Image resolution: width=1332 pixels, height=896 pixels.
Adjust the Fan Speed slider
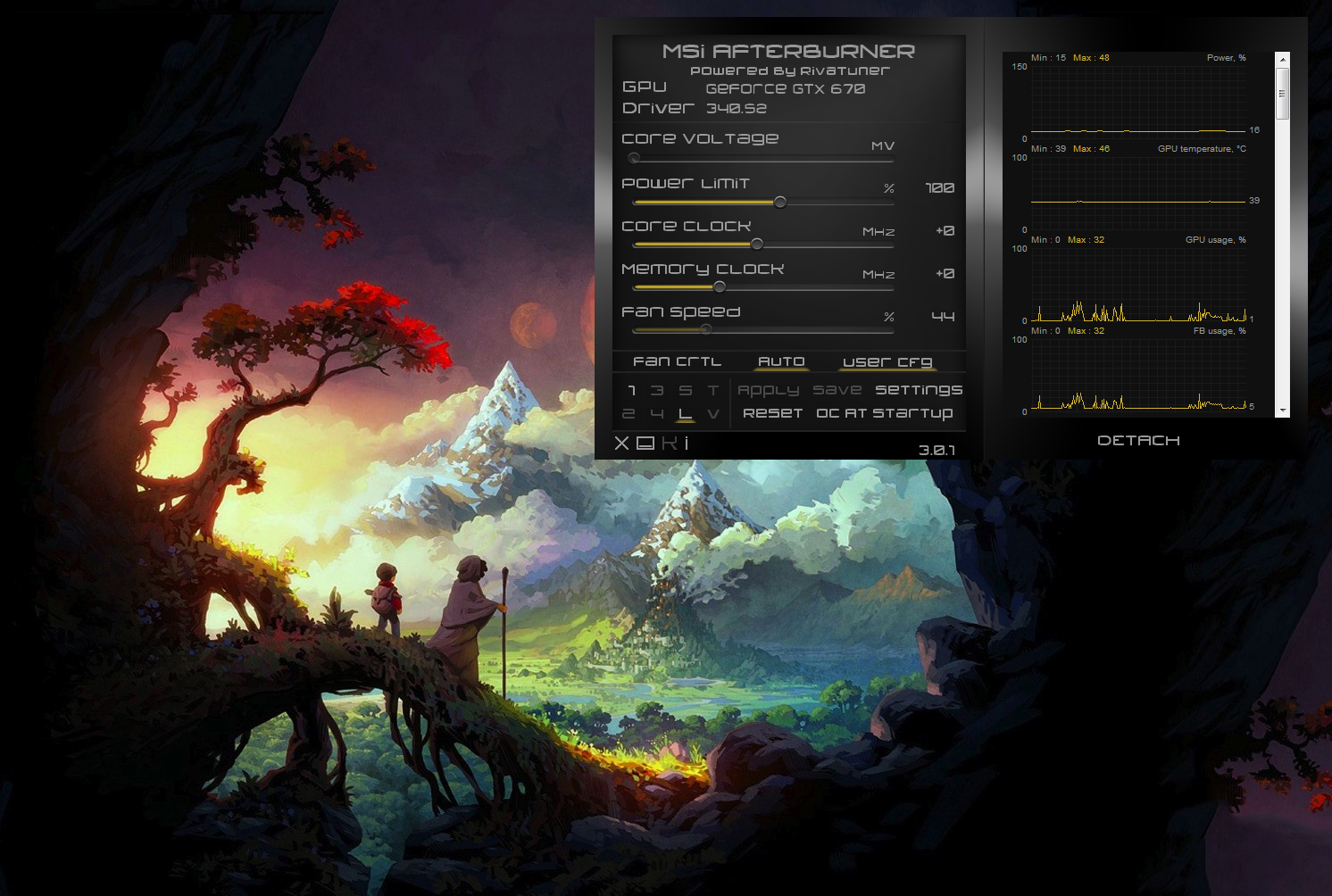[x=705, y=329]
